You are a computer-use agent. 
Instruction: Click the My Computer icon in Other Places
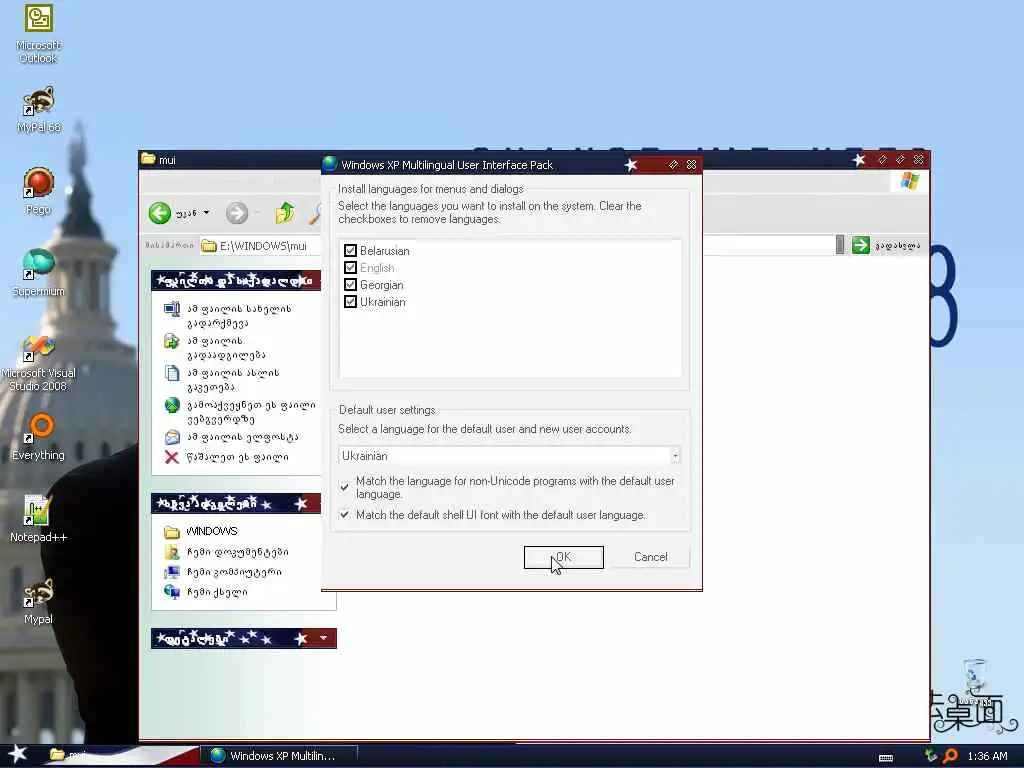coord(172,572)
